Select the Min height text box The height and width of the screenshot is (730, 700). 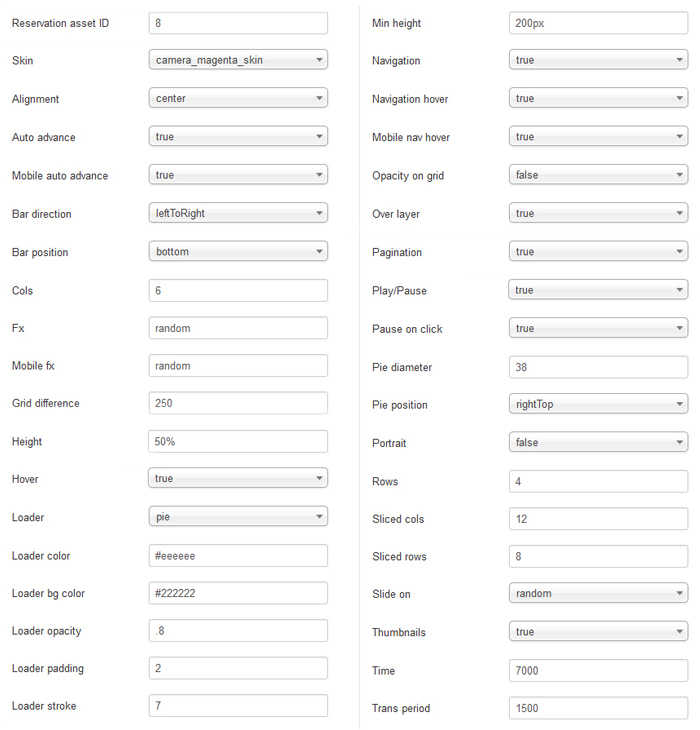[598, 22]
